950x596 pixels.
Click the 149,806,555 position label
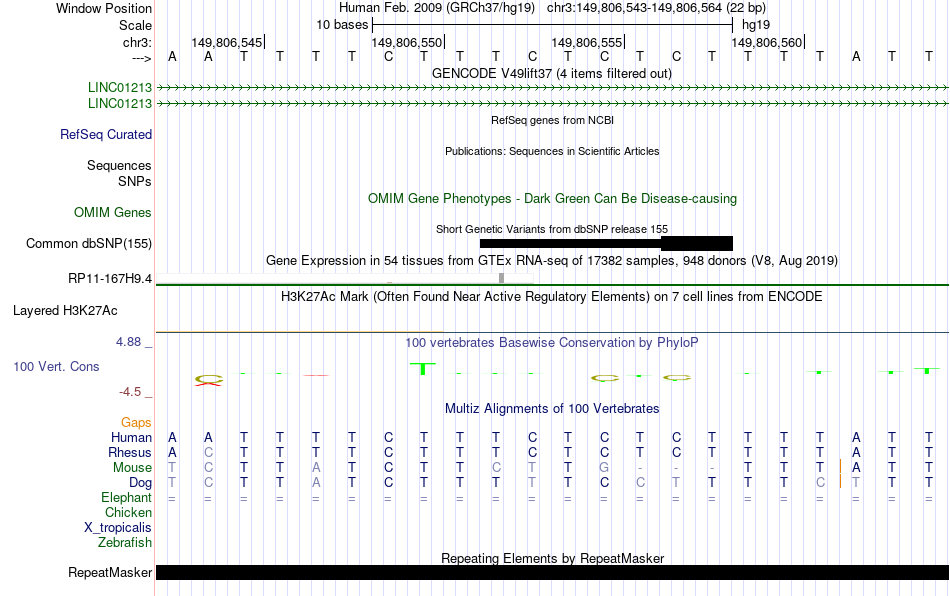tap(586, 42)
